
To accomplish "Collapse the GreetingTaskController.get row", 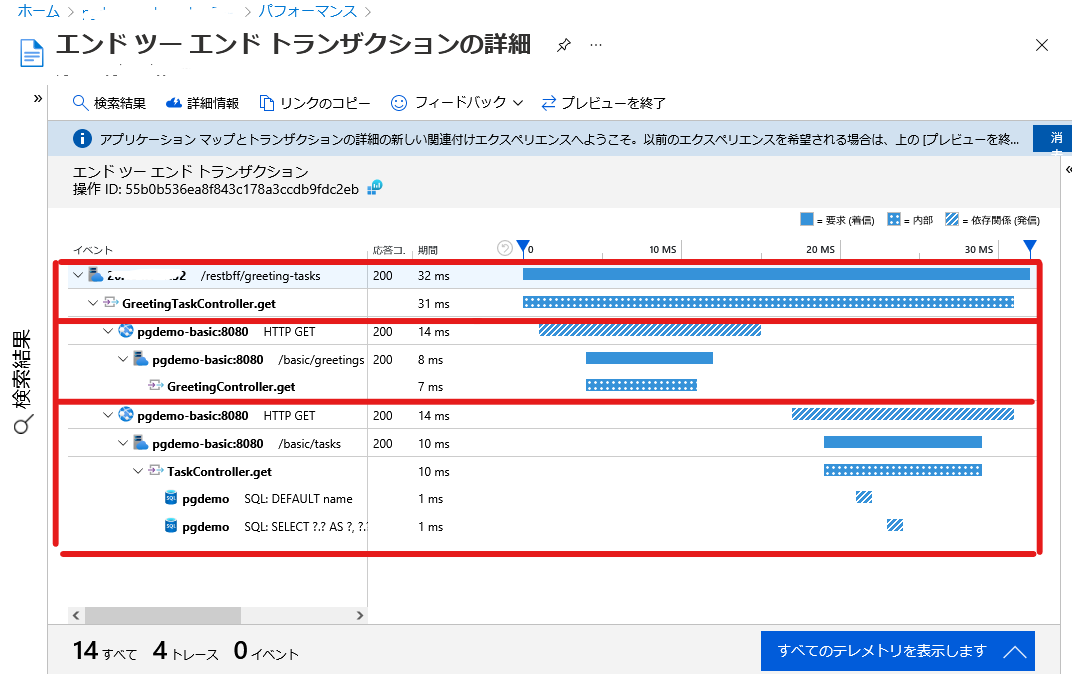I will click(93, 303).
